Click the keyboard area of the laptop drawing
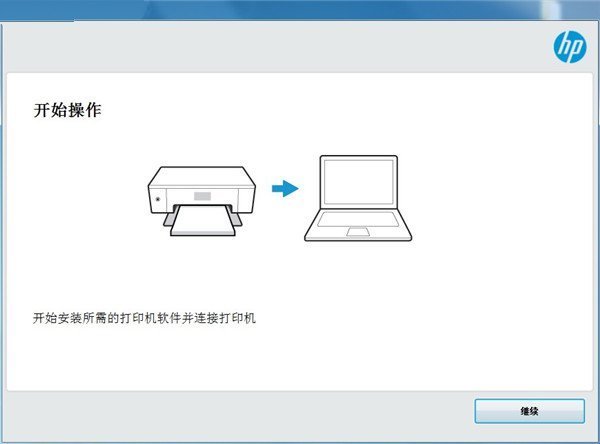 tap(358, 219)
